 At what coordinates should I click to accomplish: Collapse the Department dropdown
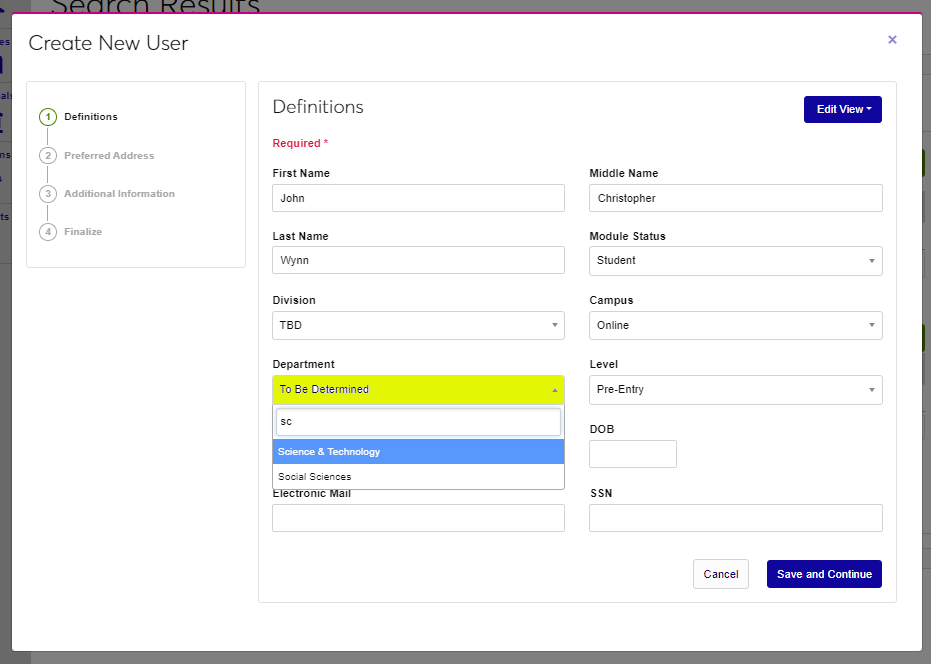[x=418, y=390]
